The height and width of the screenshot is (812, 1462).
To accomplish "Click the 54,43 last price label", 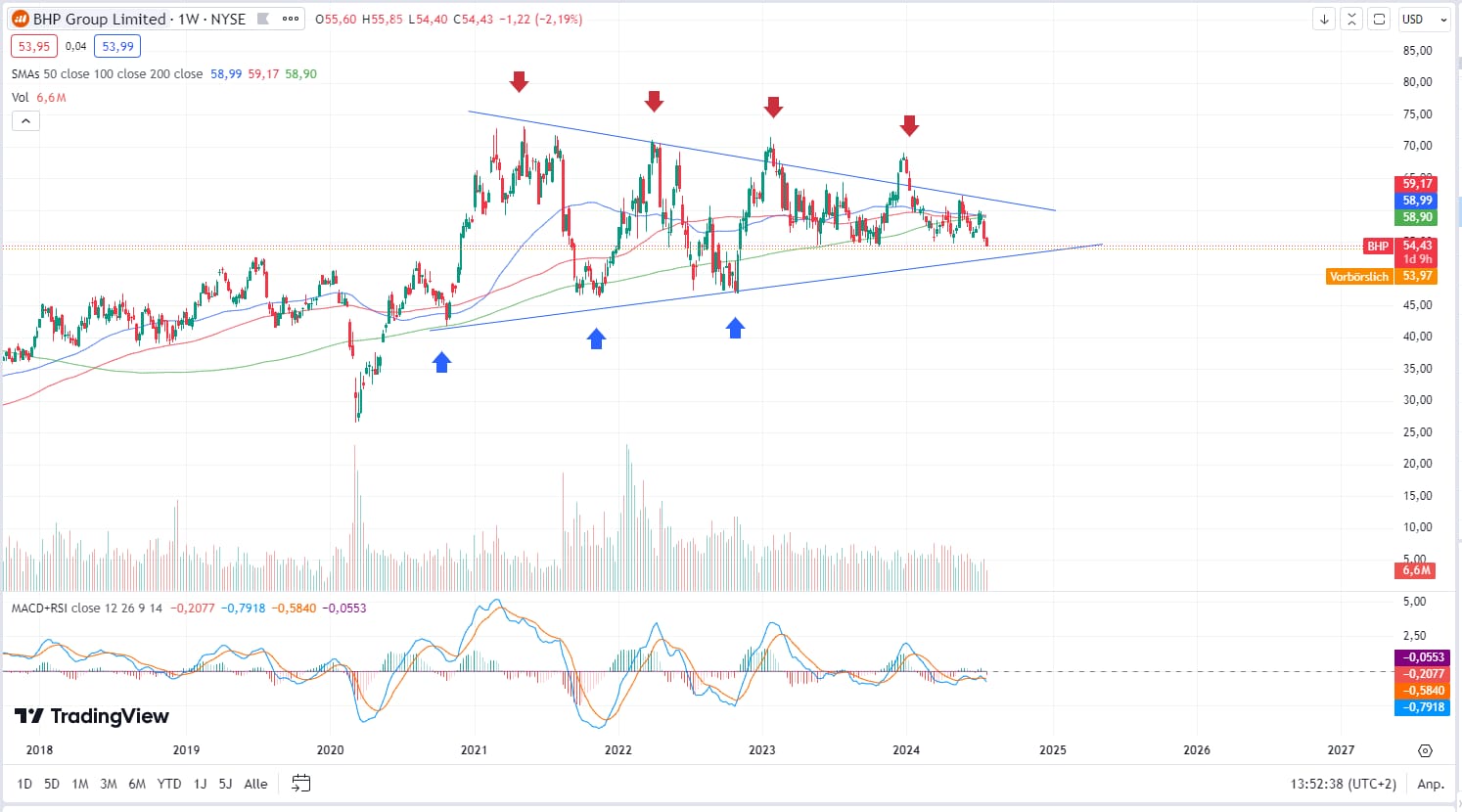I will tap(1417, 246).
